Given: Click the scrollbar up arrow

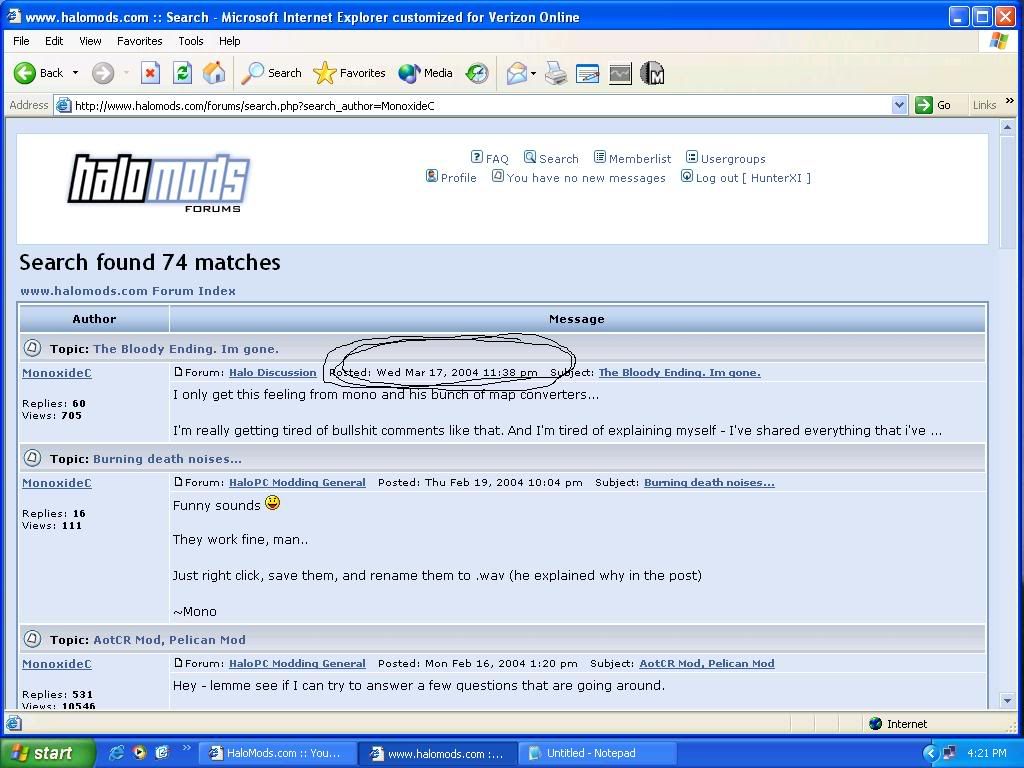Looking at the screenshot, I should tap(1007, 127).
